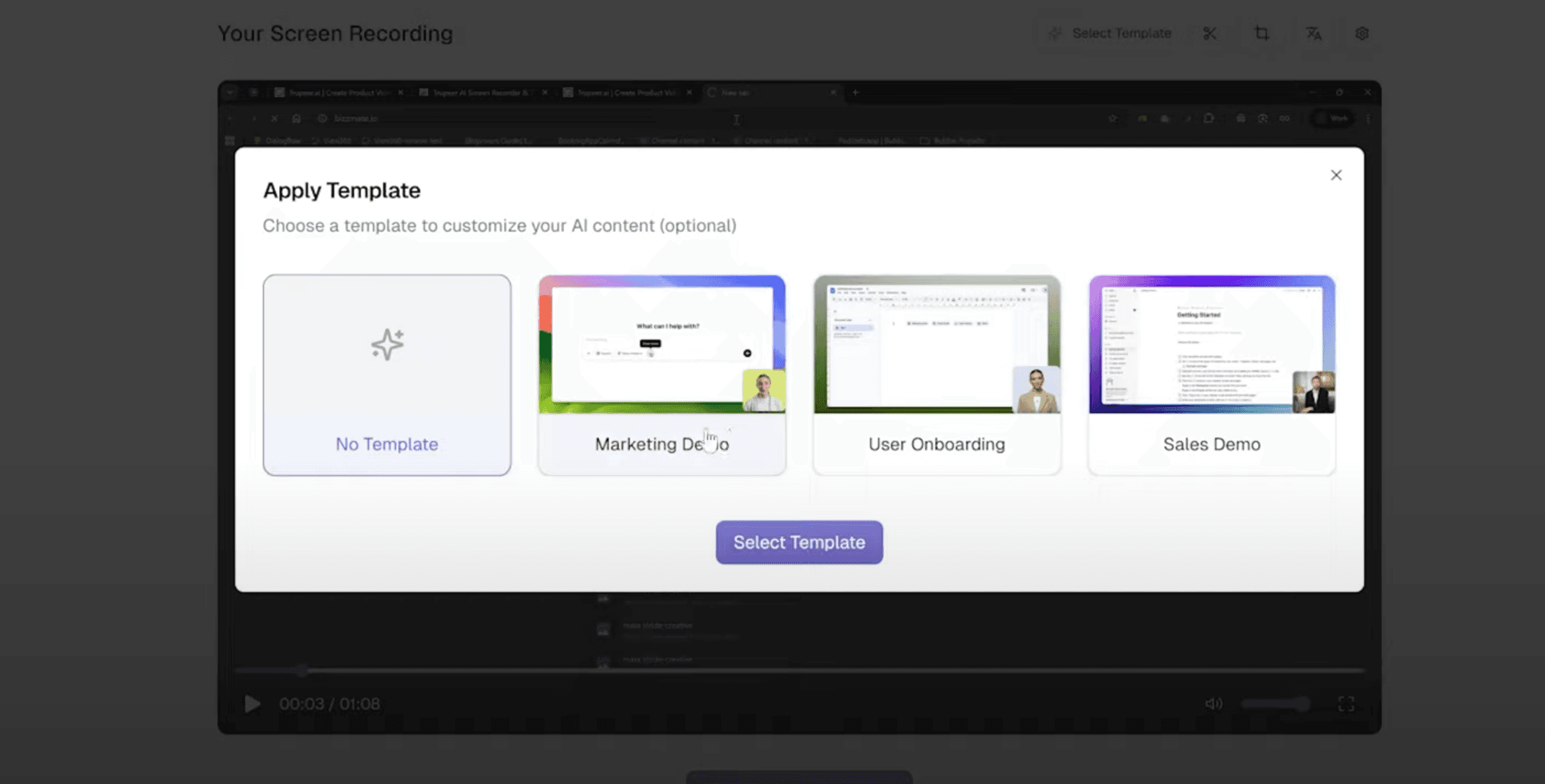The width and height of the screenshot is (1545, 784).
Task: Choose the User Onboarding template
Action: click(x=936, y=375)
